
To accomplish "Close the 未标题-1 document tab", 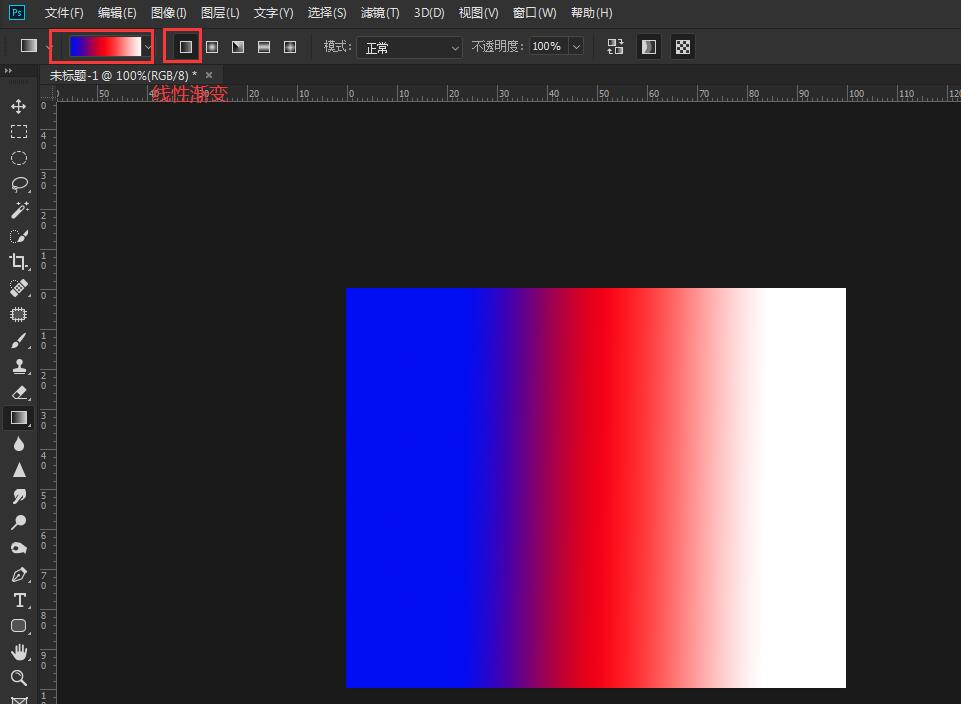I will pyautogui.click(x=209, y=75).
